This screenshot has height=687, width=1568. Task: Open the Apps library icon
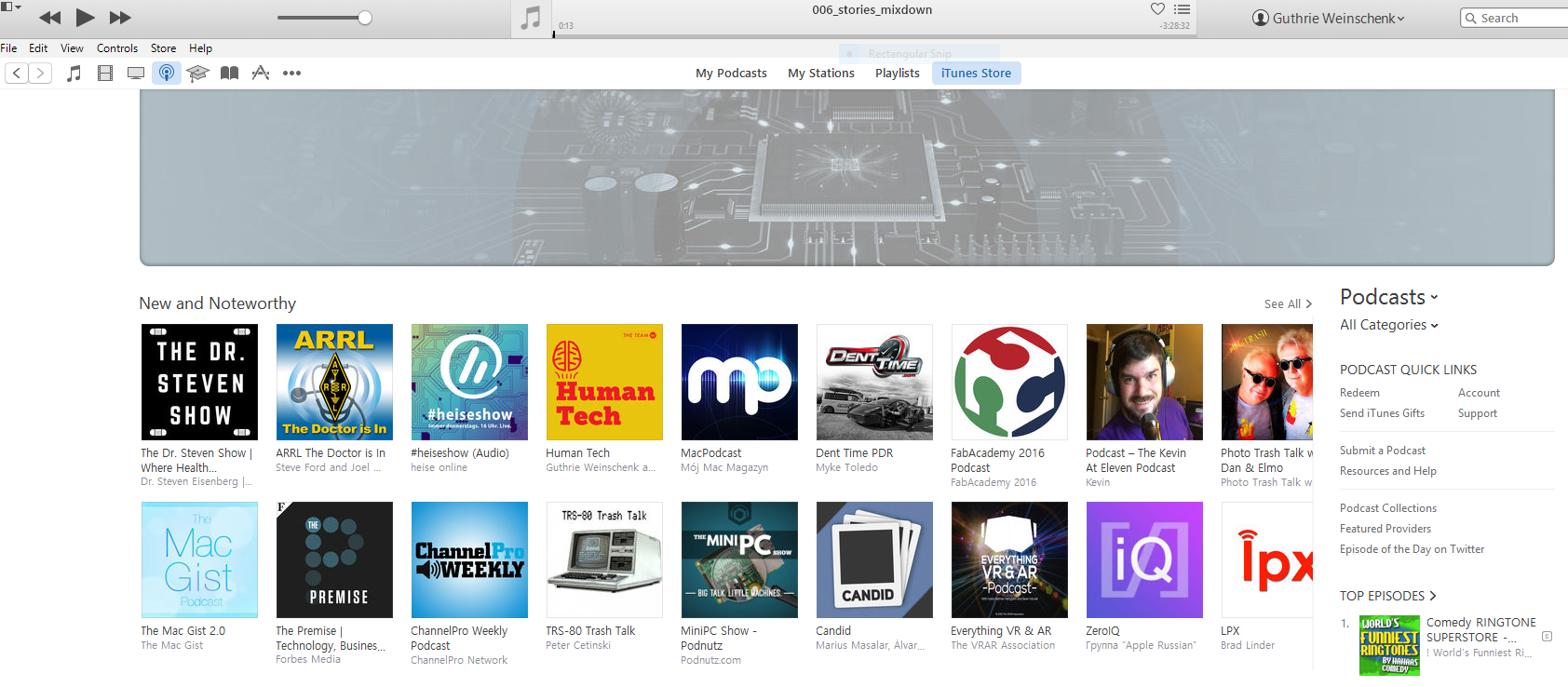261,74
